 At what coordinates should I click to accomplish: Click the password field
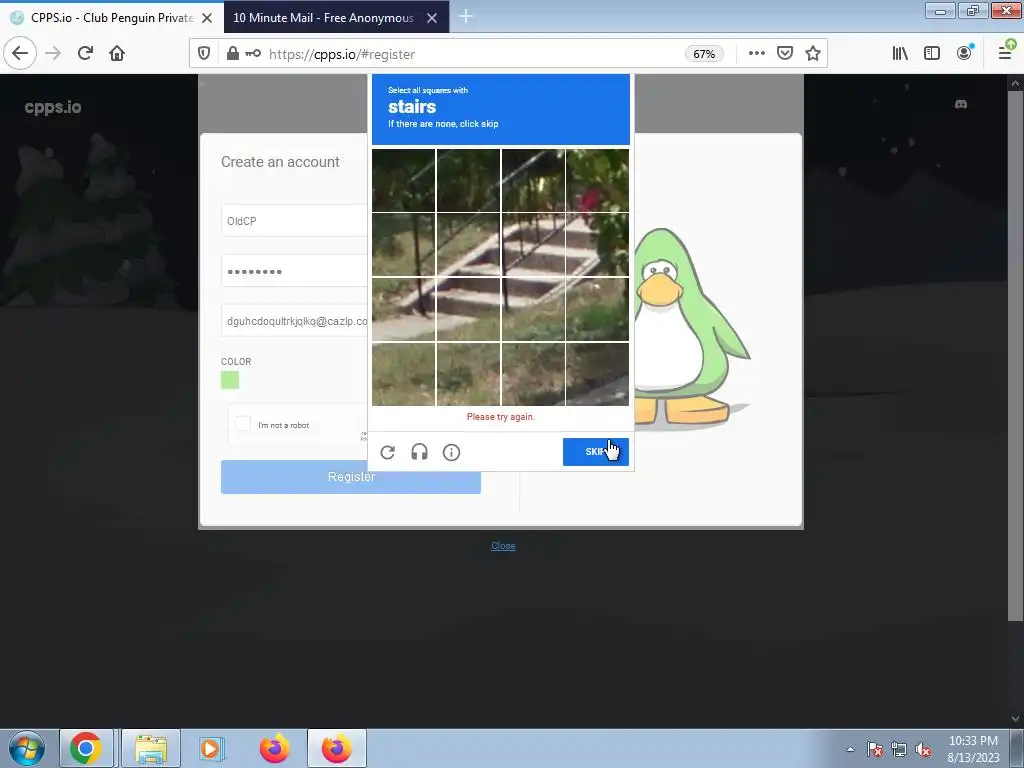pyautogui.click(x=295, y=271)
